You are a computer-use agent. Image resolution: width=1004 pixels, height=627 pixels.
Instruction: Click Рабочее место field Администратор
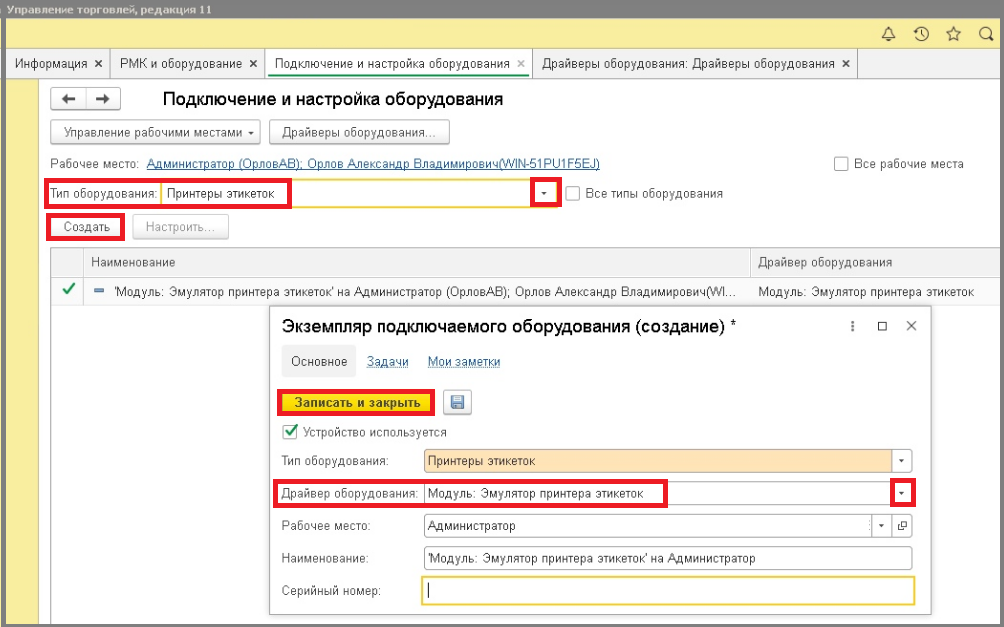(647, 526)
